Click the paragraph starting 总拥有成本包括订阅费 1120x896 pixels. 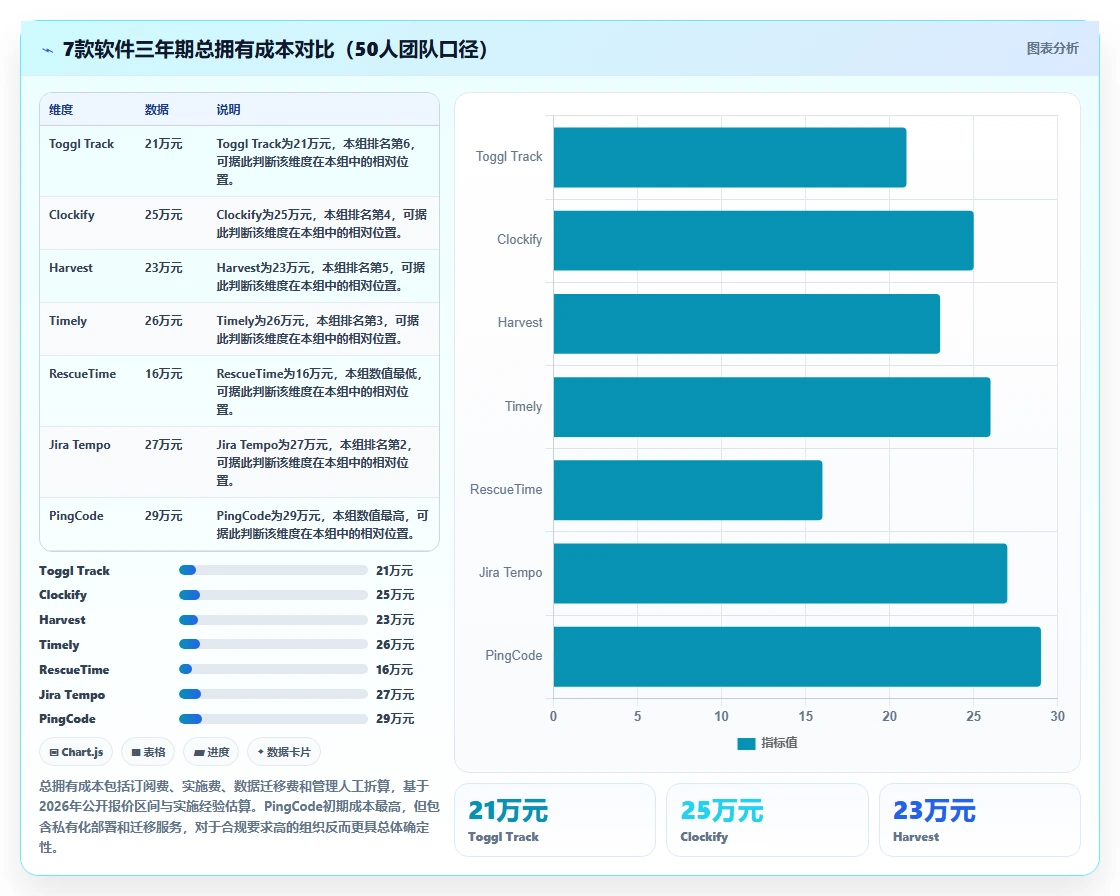239,817
